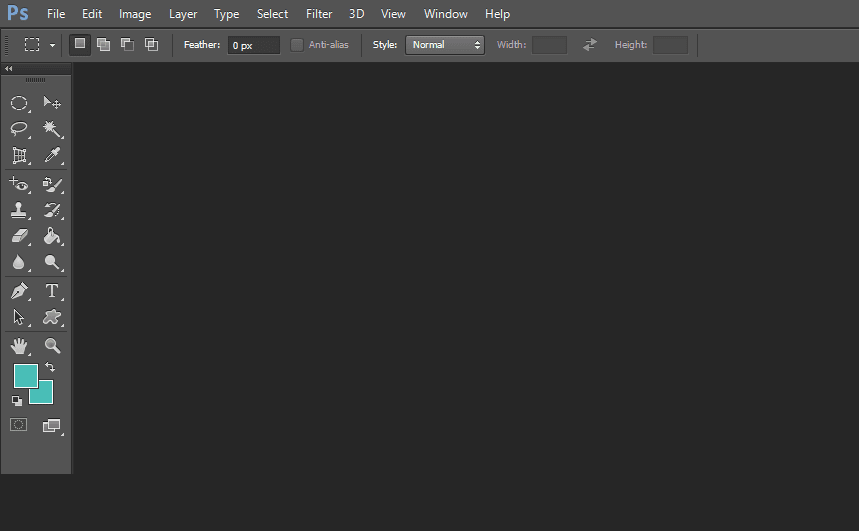Open the tool preset picker arrow
Image resolution: width=859 pixels, height=531 pixels.
53,45
